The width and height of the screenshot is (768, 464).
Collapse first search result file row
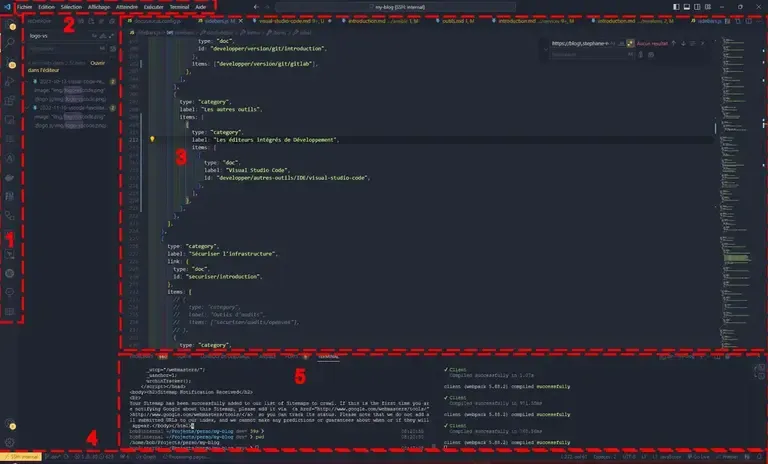(72, 81)
